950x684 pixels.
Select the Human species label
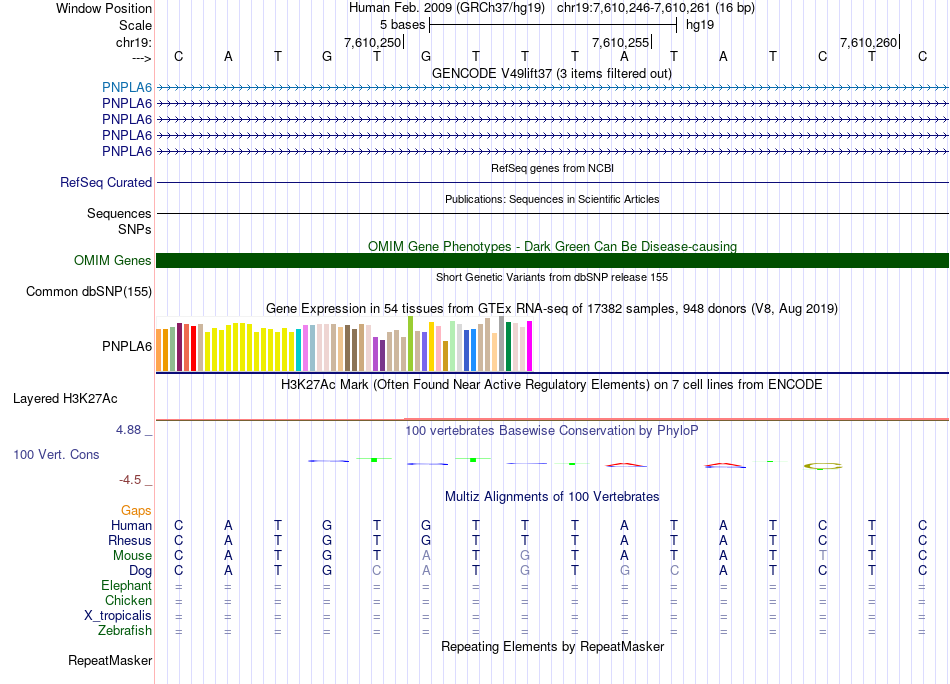131,525
